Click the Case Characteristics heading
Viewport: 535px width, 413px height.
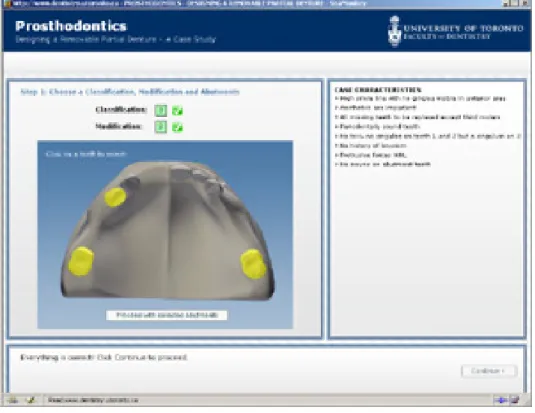(x=378, y=90)
